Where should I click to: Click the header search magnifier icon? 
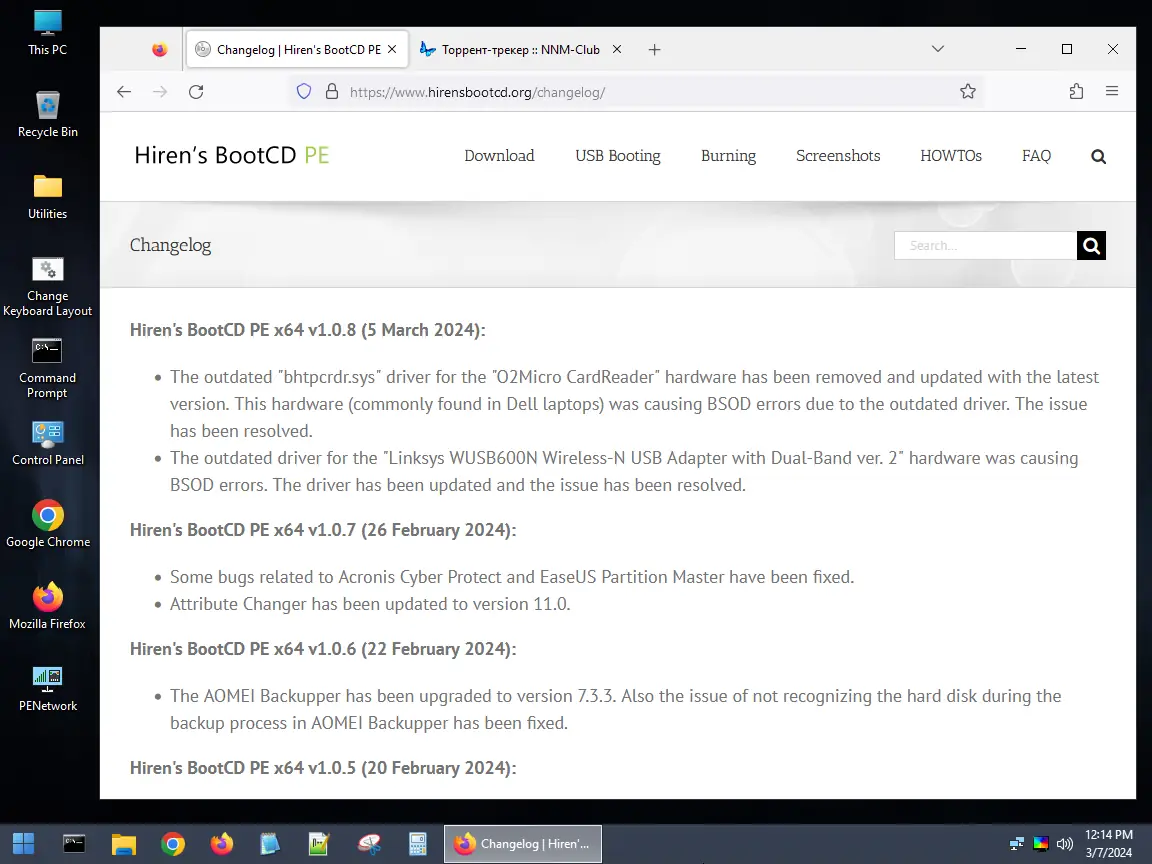pos(1098,156)
